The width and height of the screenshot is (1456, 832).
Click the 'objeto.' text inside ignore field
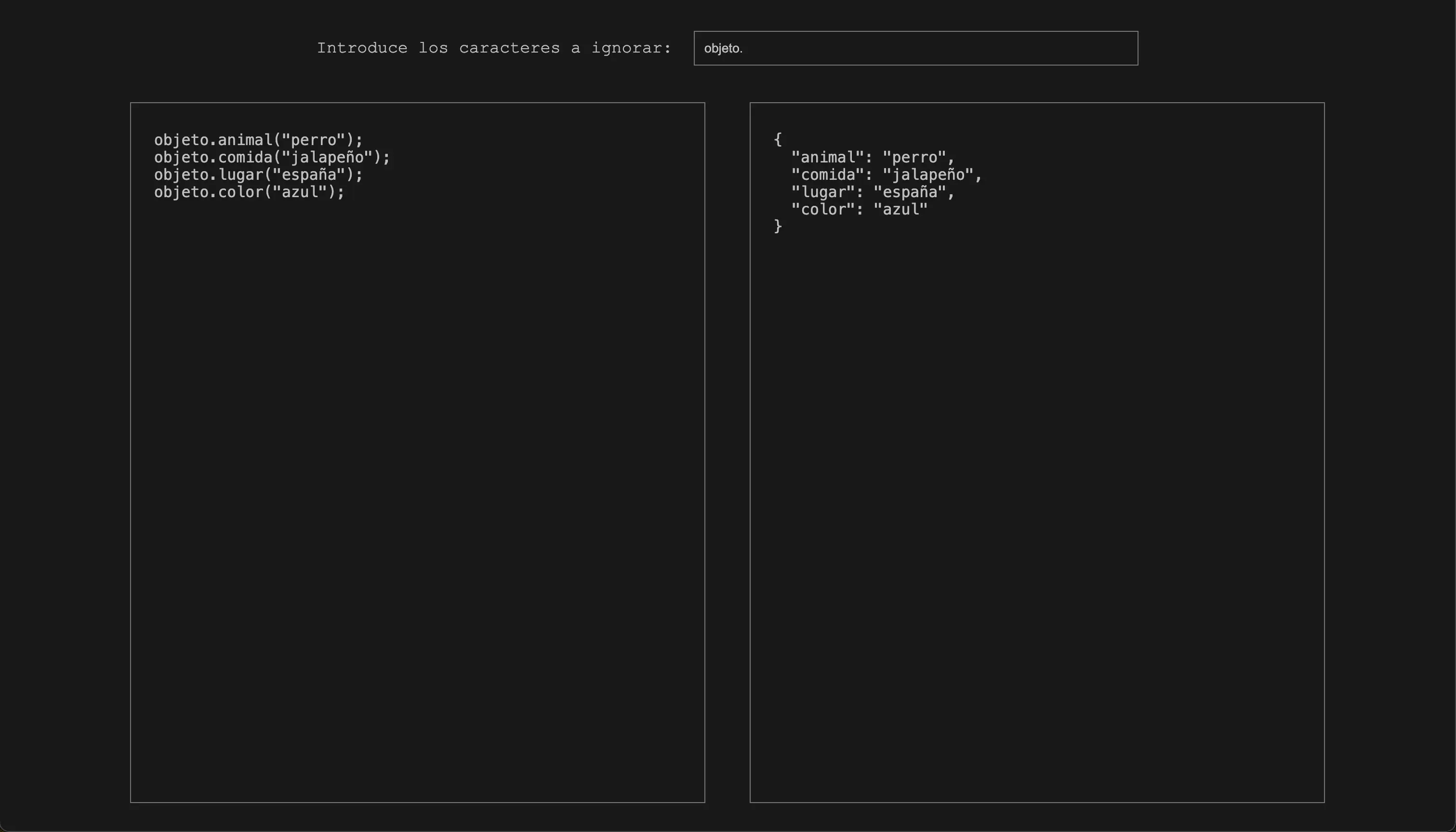tap(723, 49)
